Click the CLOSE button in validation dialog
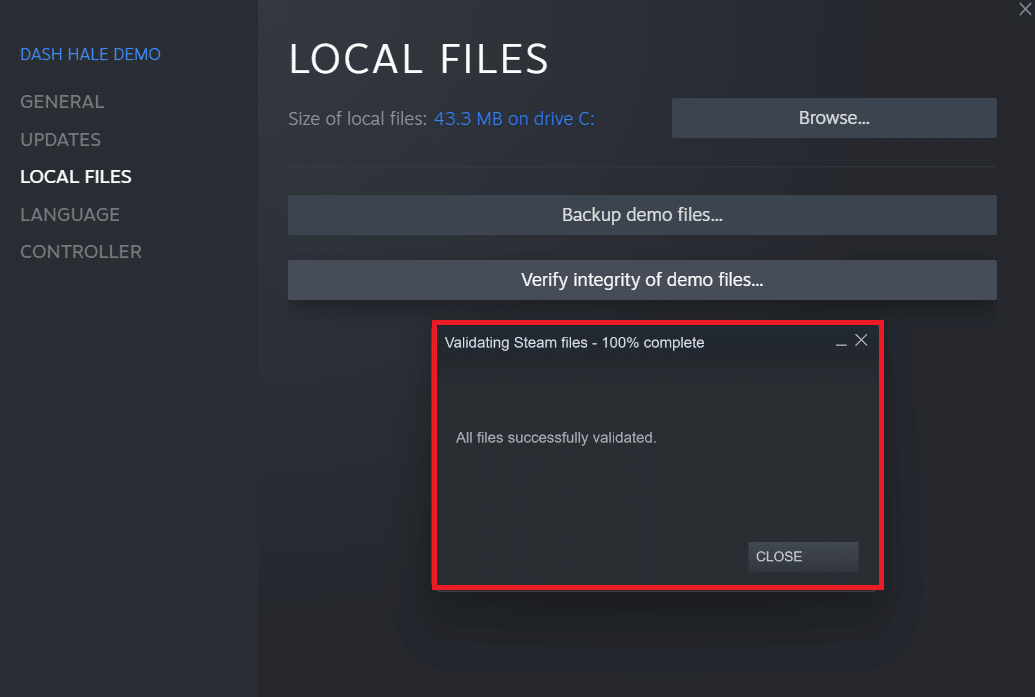1035x697 pixels. [803, 556]
